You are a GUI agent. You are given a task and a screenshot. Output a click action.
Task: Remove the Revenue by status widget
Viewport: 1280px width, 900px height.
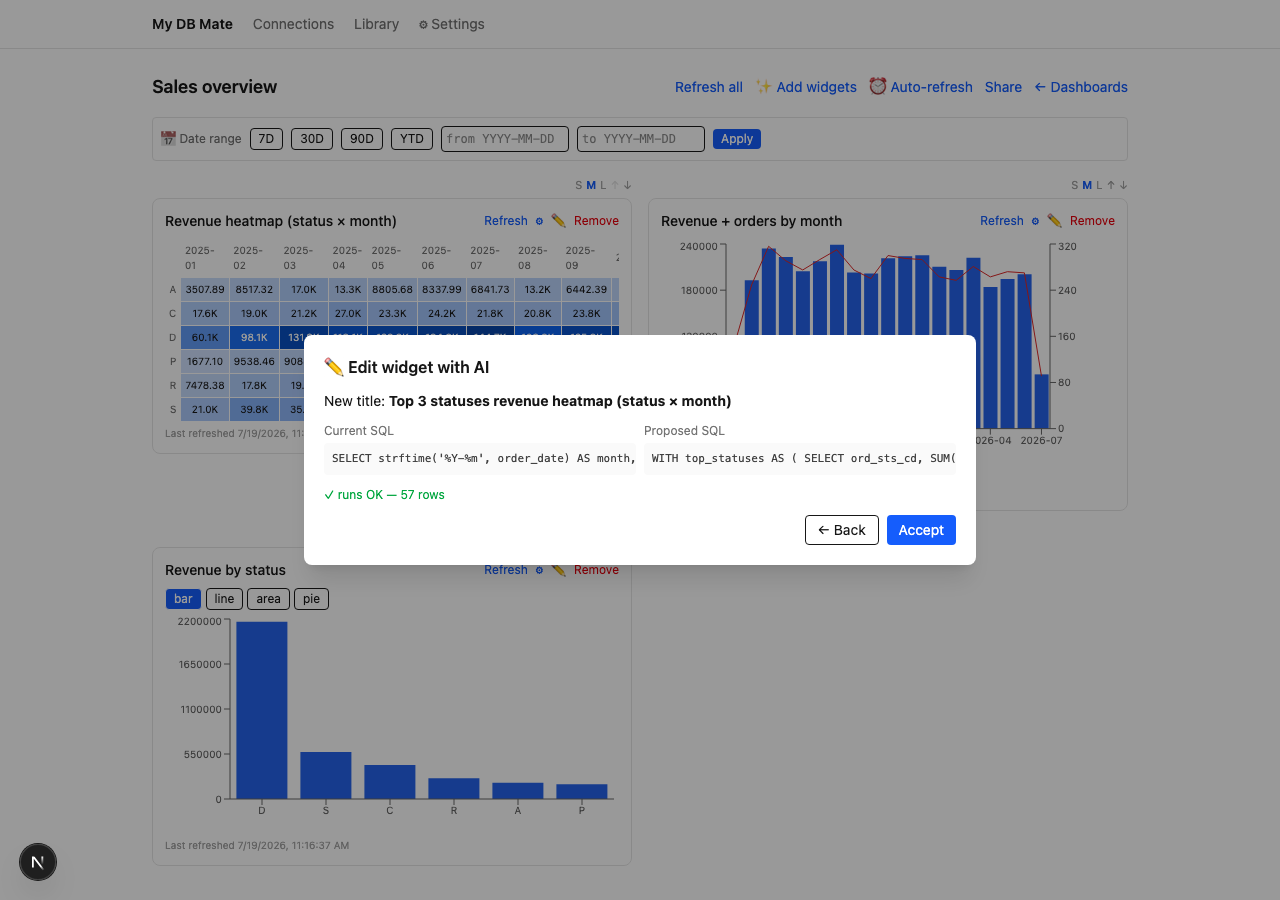(596, 570)
